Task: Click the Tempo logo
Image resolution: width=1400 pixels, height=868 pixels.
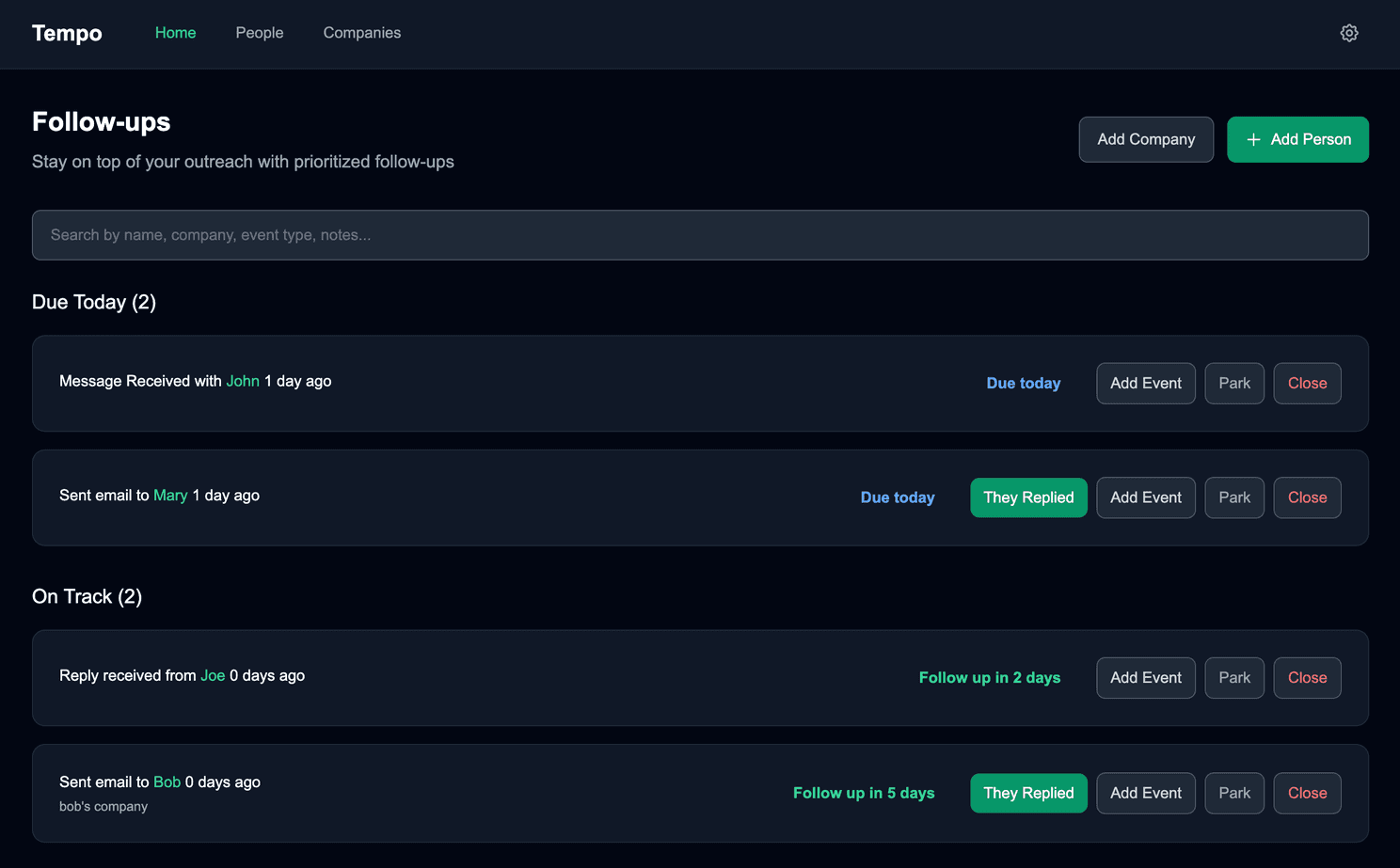Action: [67, 33]
